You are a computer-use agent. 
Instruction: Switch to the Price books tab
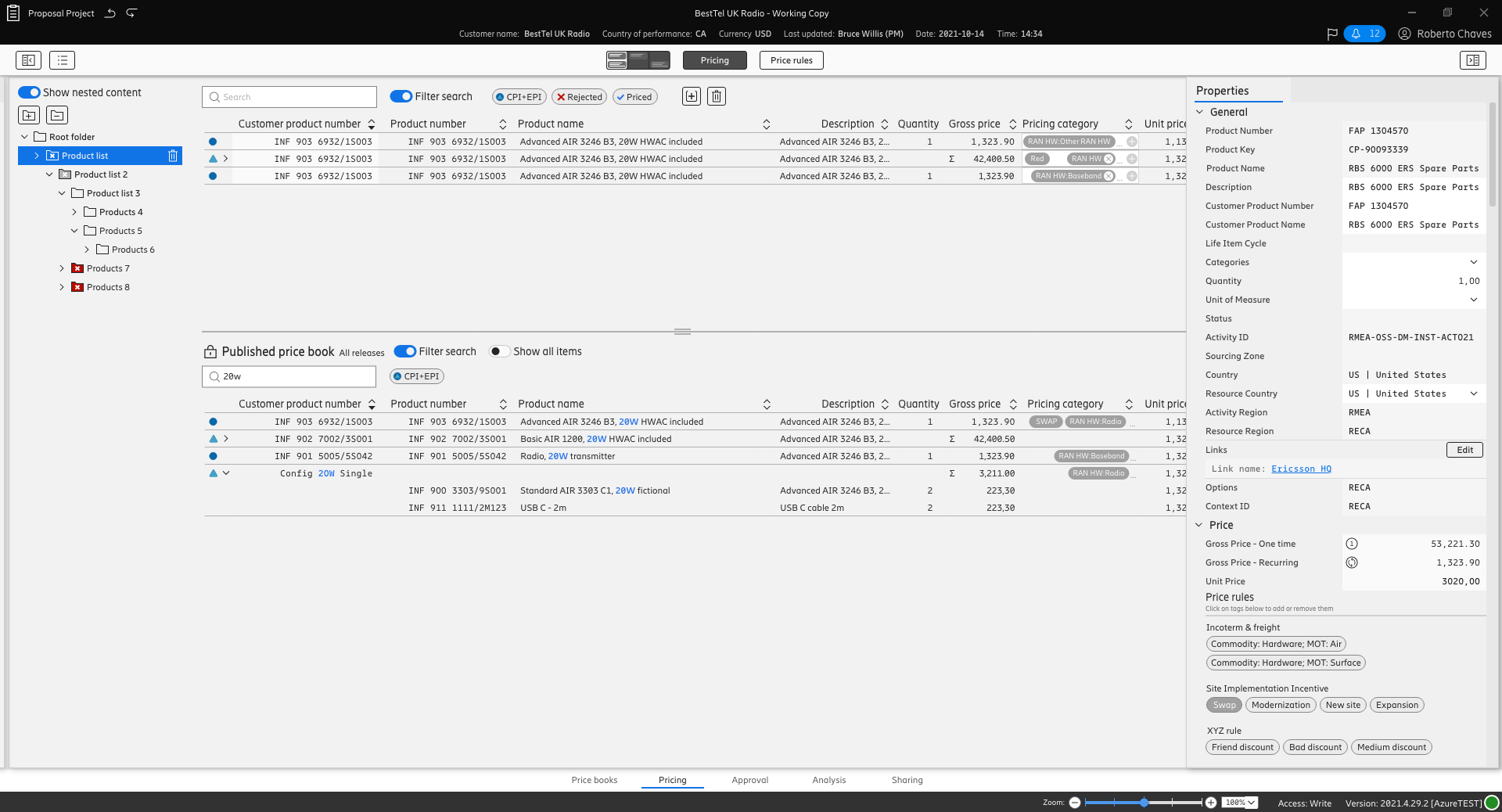pos(595,780)
